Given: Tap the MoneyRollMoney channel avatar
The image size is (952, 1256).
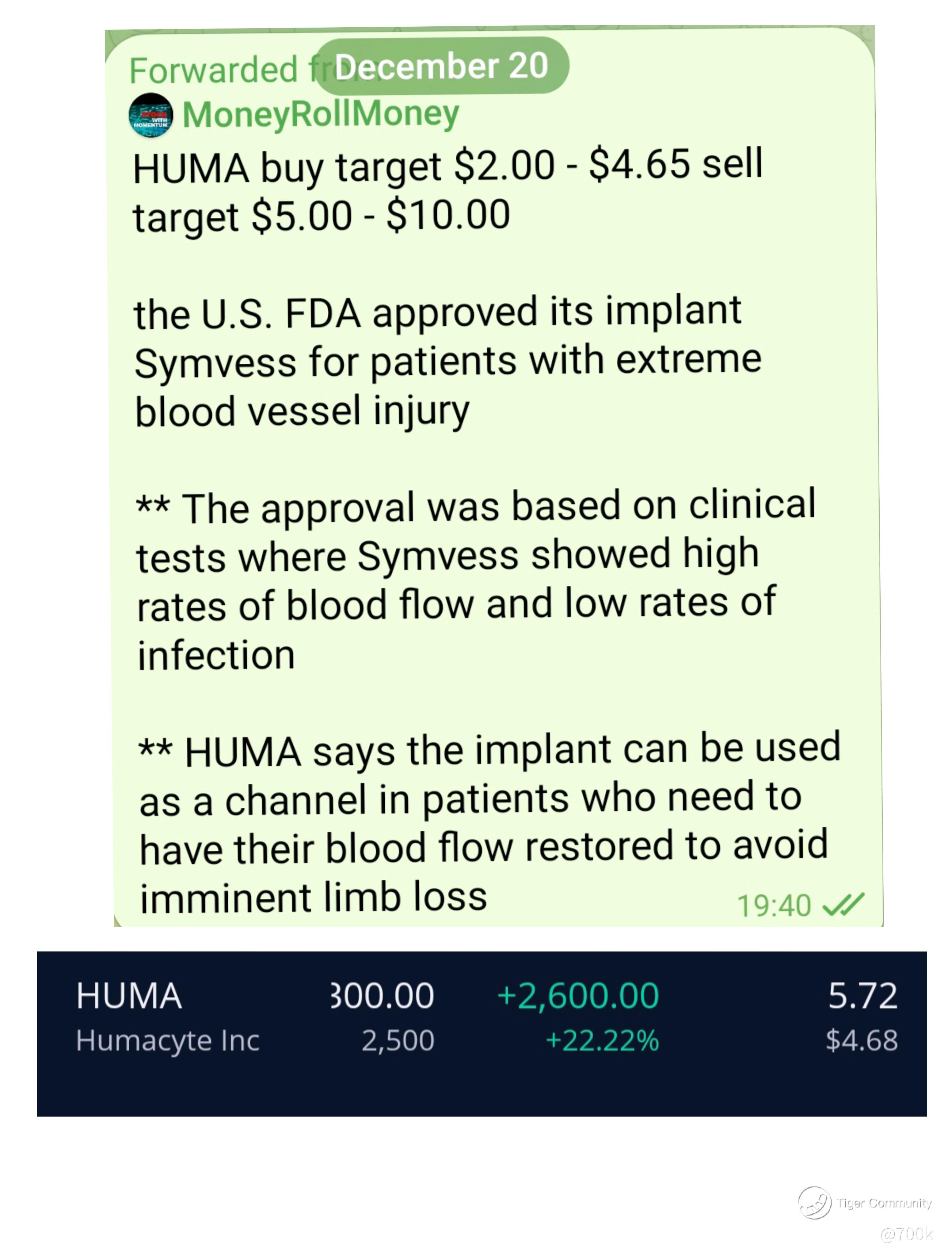Looking at the screenshot, I should (x=150, y=115).
